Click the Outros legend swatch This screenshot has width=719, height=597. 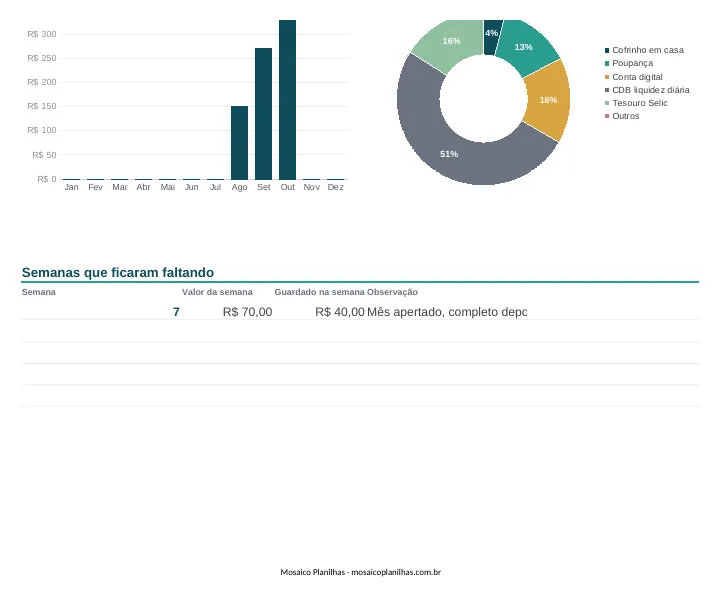[607, 116]
